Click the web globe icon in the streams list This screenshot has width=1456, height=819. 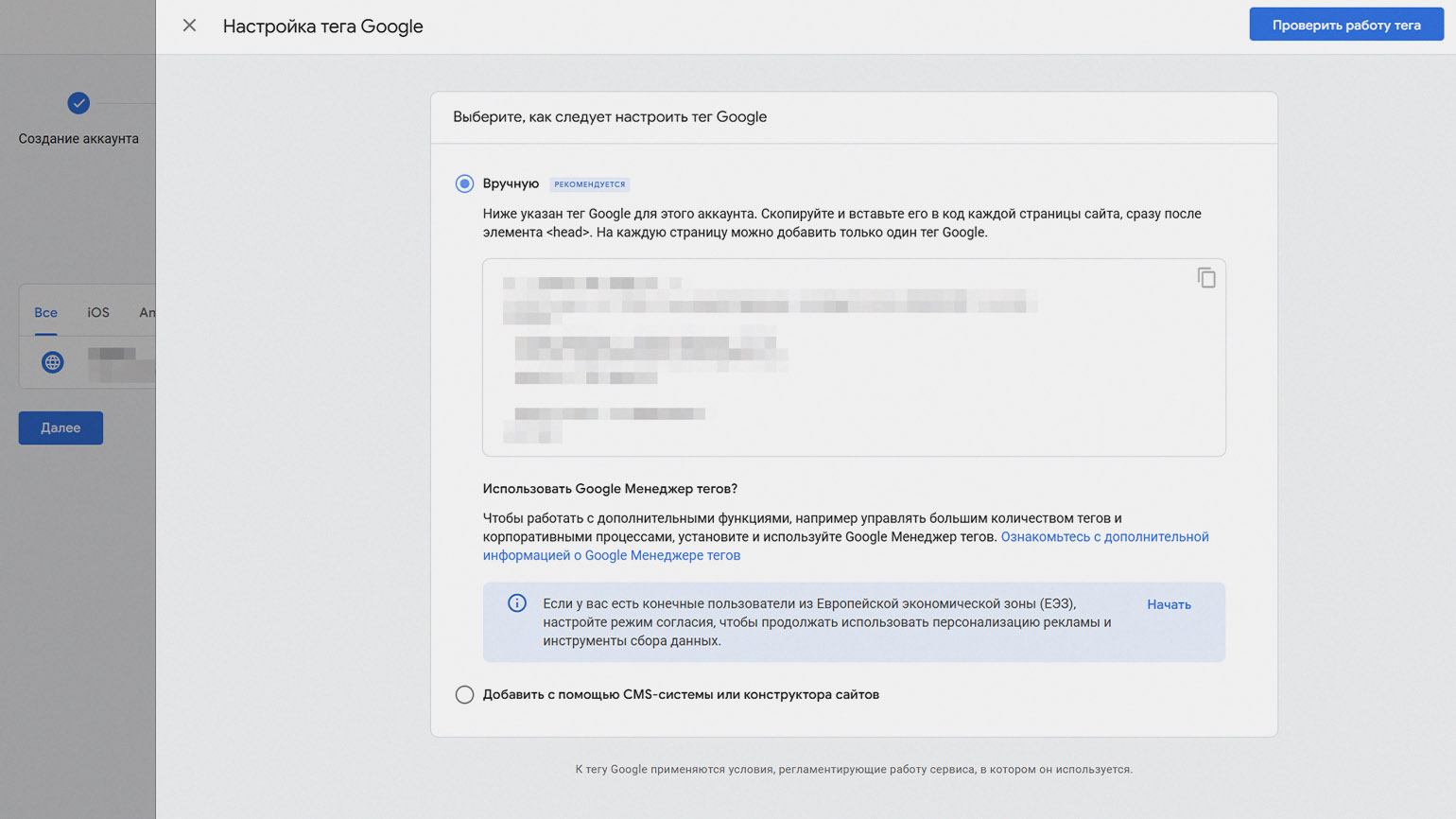(52, 362)
